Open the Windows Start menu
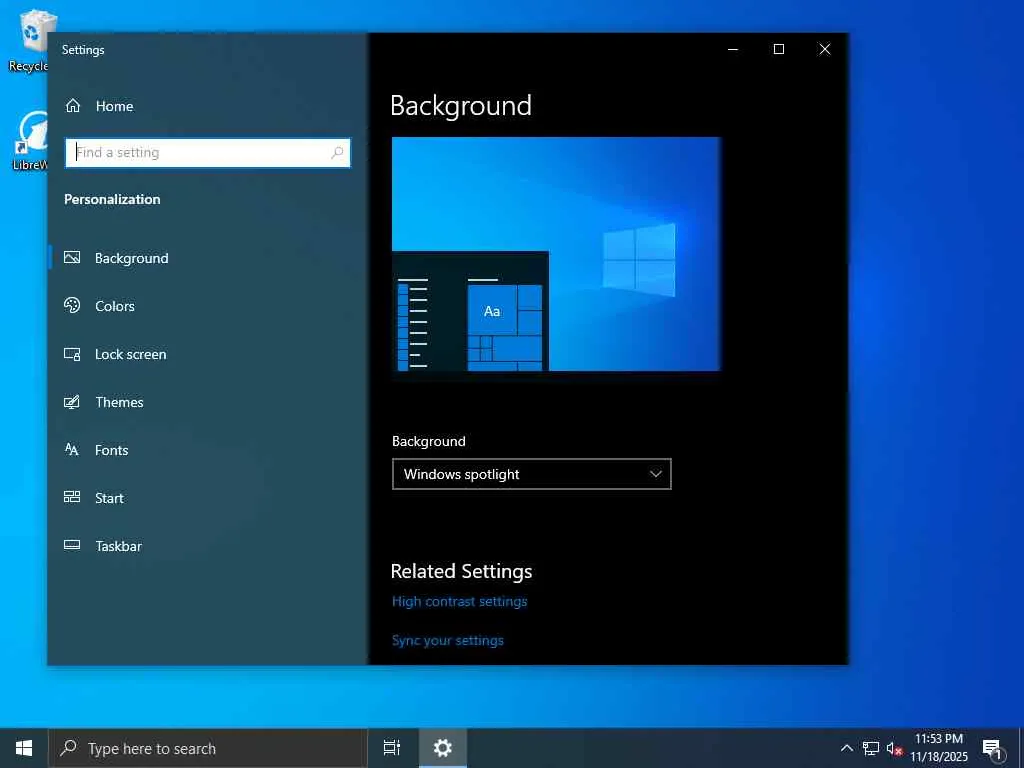 24,748
